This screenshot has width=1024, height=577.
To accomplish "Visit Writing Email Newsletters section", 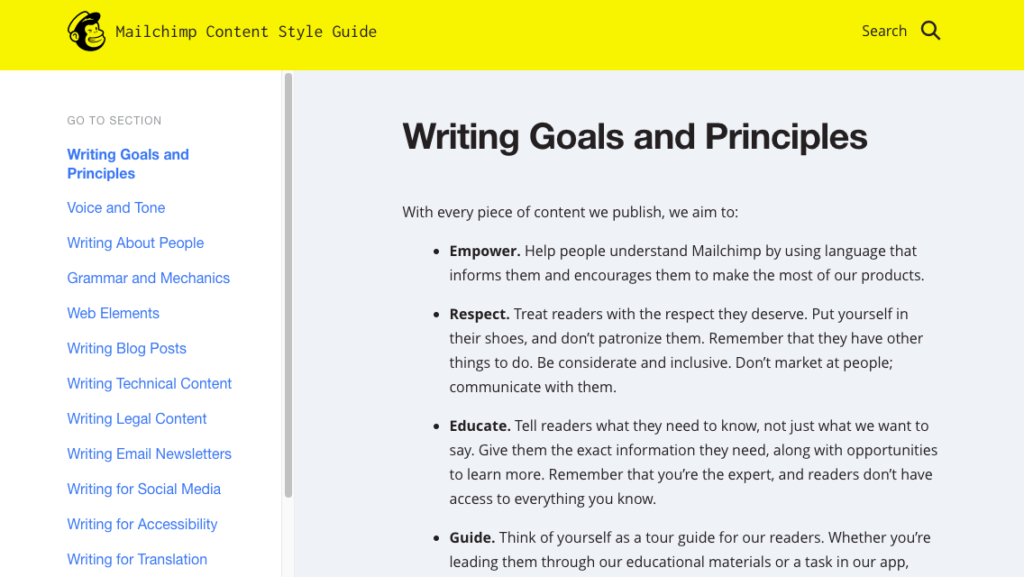I will (149, 454).
